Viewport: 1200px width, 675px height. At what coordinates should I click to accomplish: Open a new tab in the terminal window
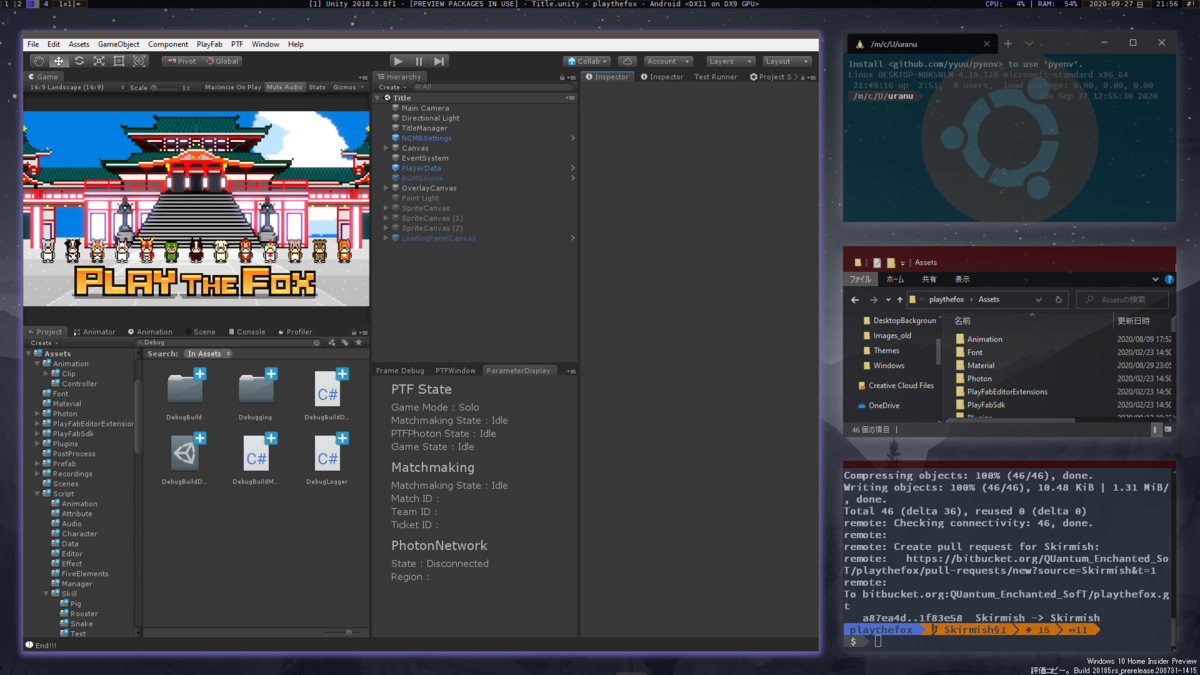tap(1008, 44)
